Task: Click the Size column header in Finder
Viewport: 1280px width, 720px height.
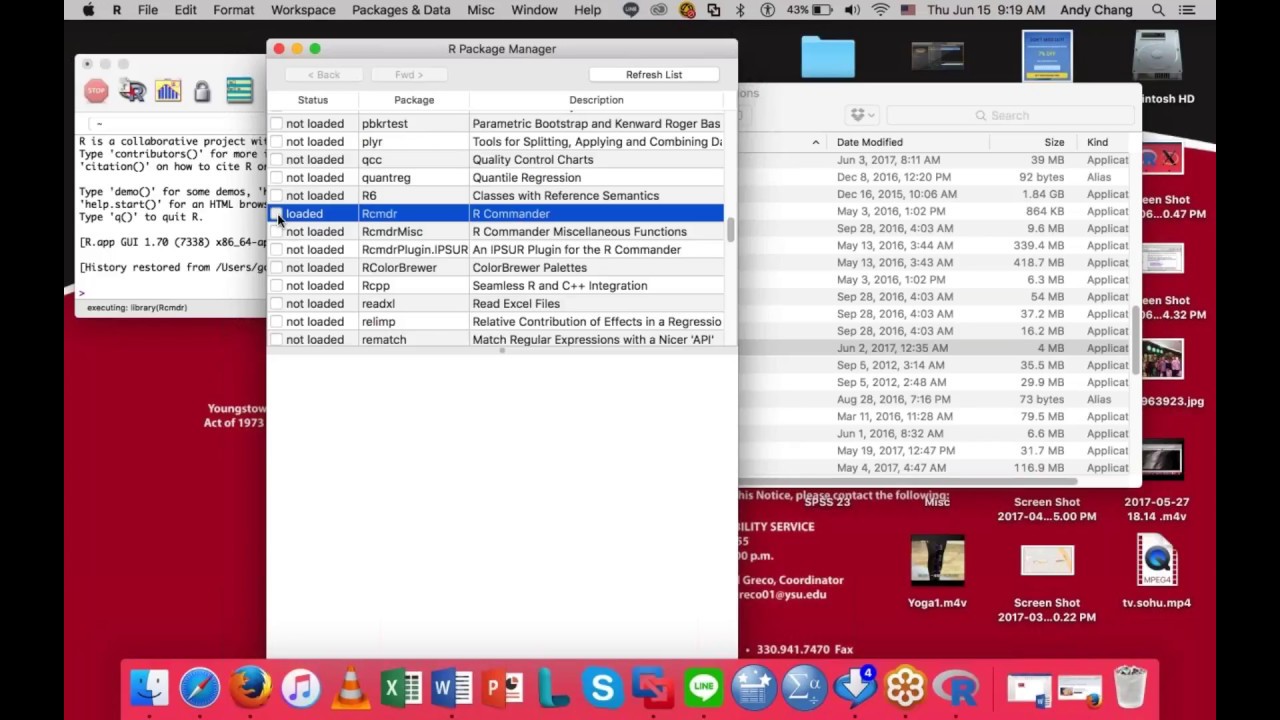Action: 1055,142
